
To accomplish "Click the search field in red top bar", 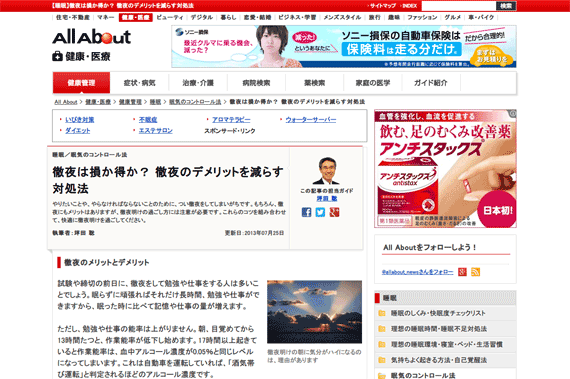I will click(458, 6).
